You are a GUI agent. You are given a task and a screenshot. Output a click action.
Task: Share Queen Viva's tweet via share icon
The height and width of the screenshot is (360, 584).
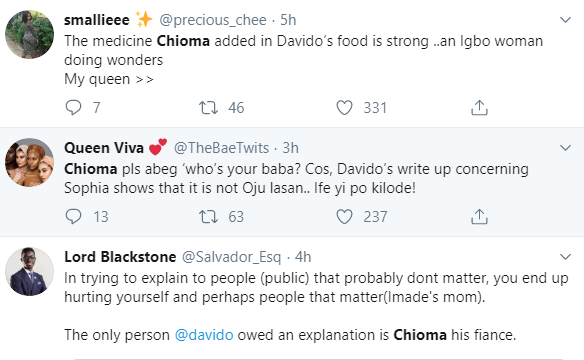479,216
